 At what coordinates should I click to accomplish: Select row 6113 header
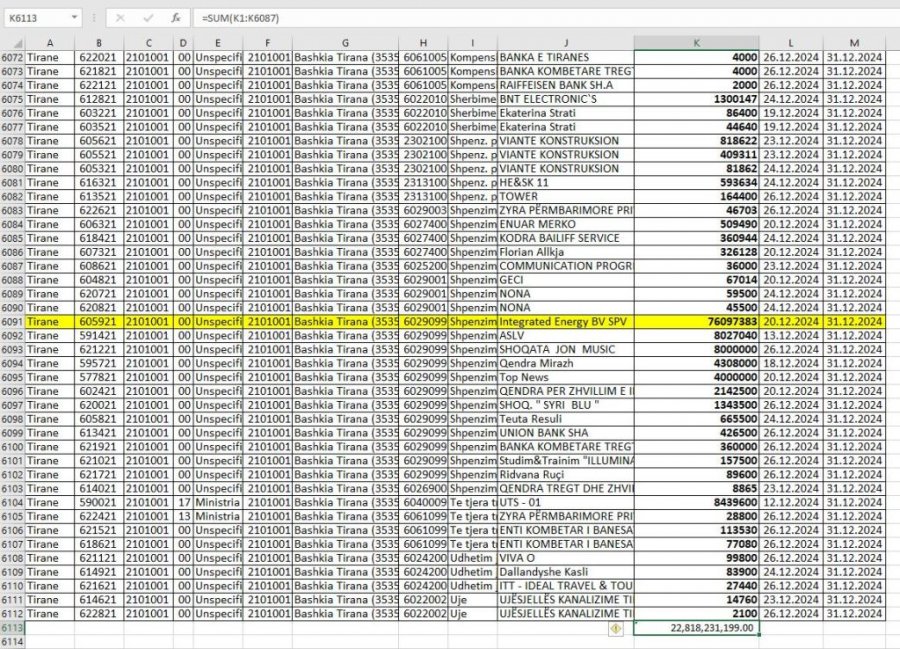[11, 628]
